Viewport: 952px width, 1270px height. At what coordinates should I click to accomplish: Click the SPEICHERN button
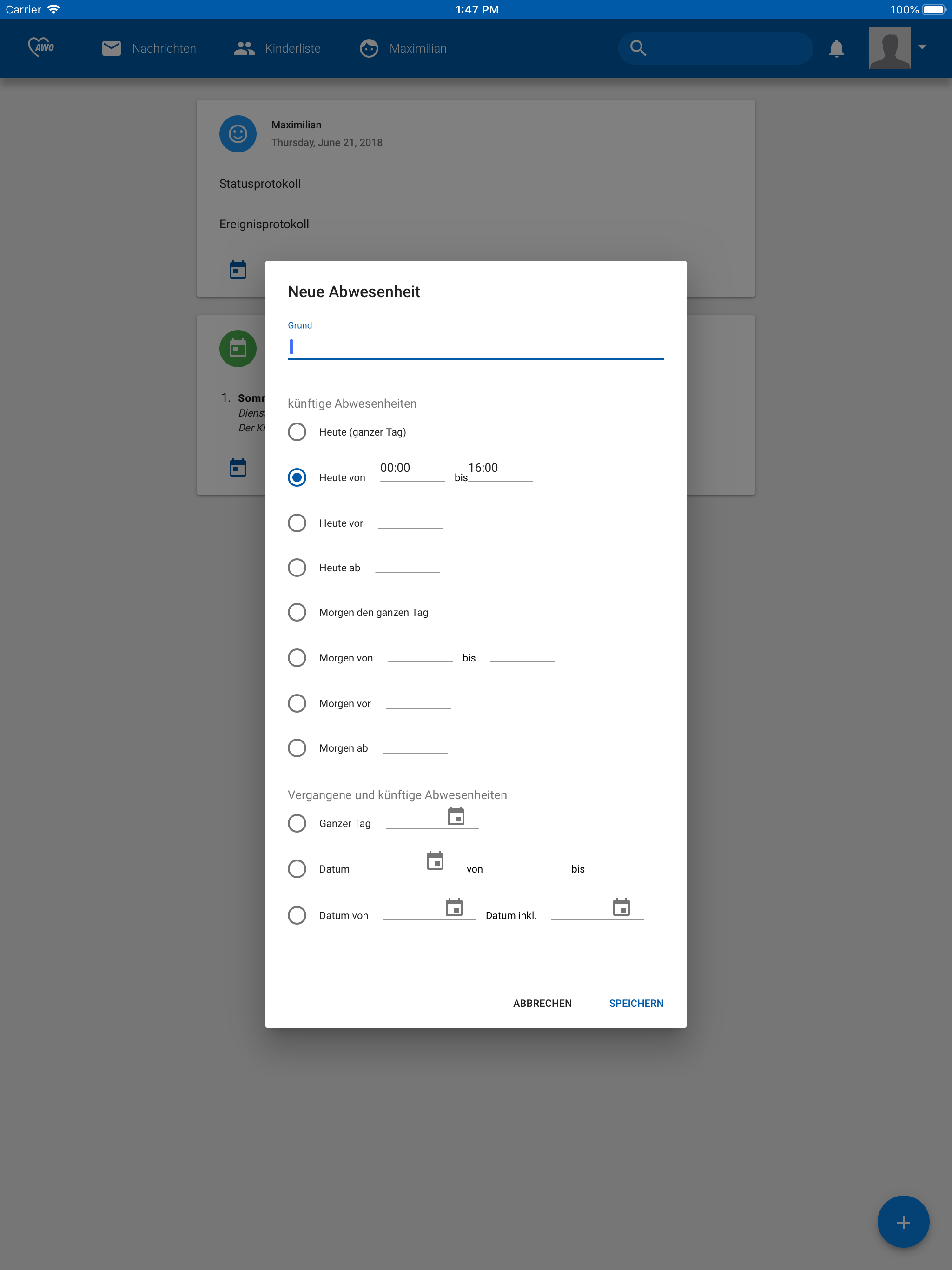[635, 1003]
